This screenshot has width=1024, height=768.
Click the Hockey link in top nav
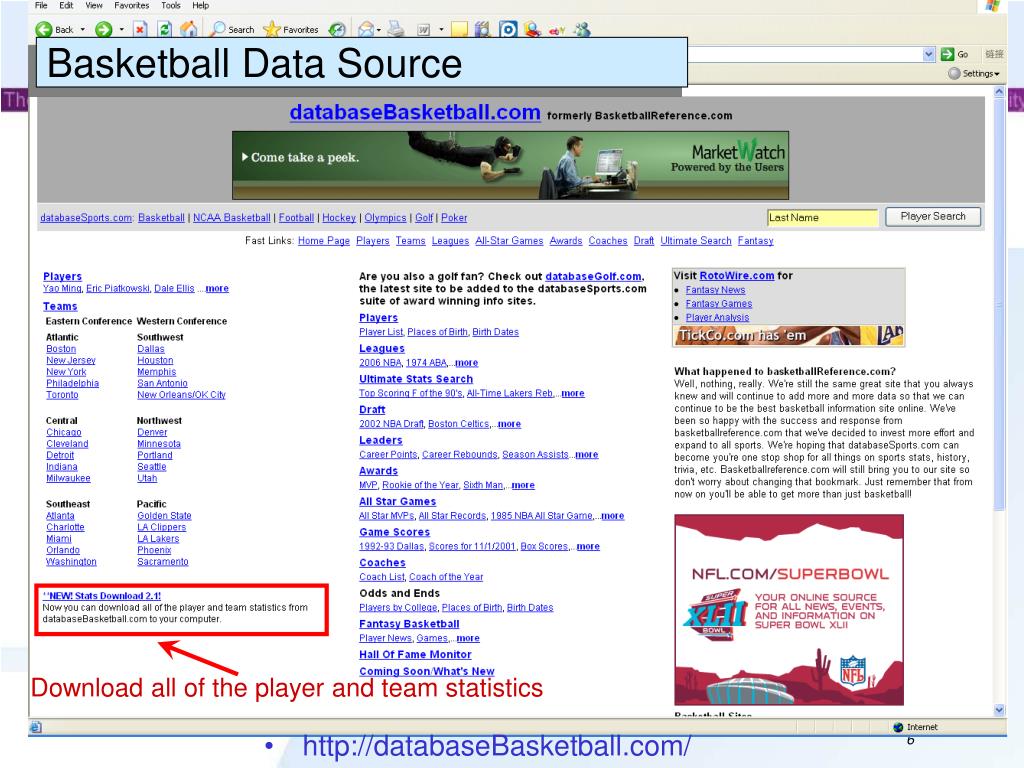coord(339,217)
